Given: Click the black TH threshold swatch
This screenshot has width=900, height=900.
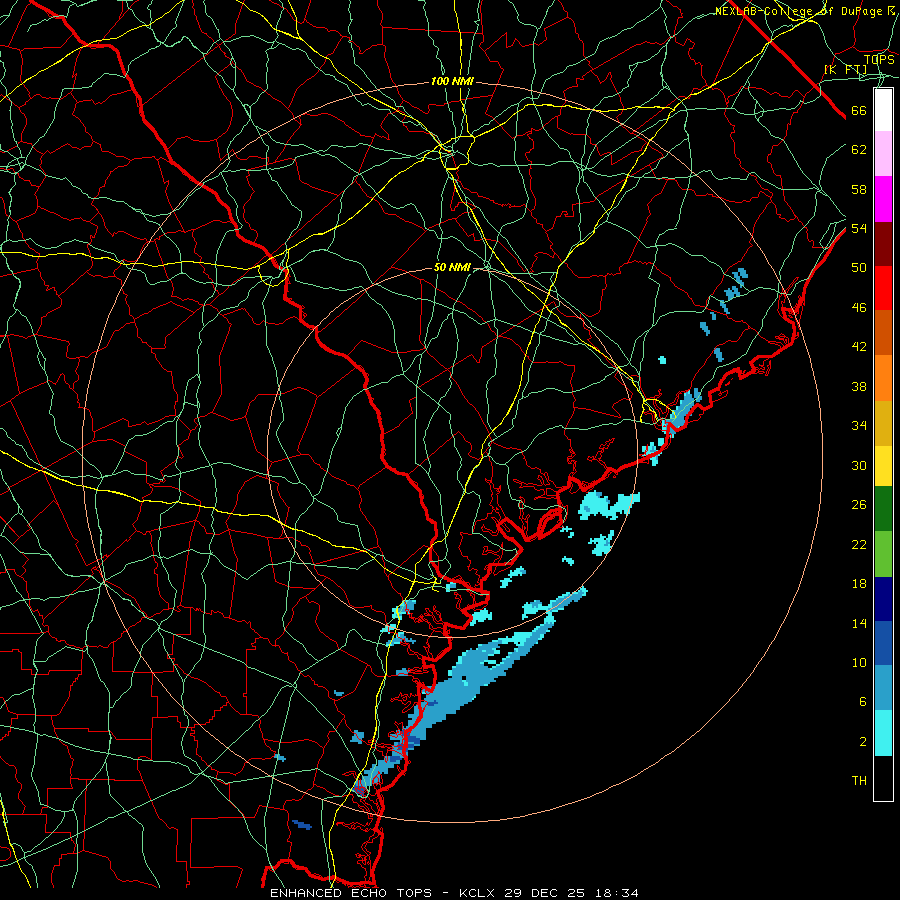Looking at the screenshot, I should click(x=883, y=778).
